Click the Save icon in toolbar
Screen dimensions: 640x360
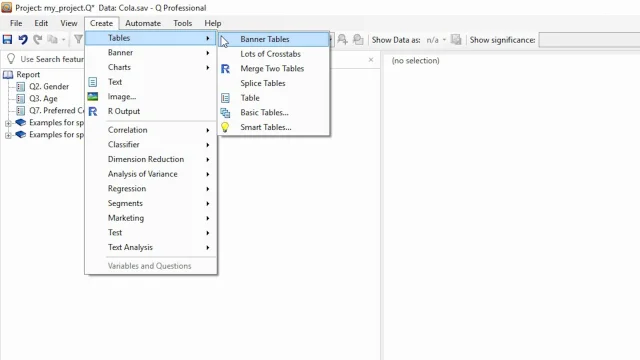tap(7, 39)
